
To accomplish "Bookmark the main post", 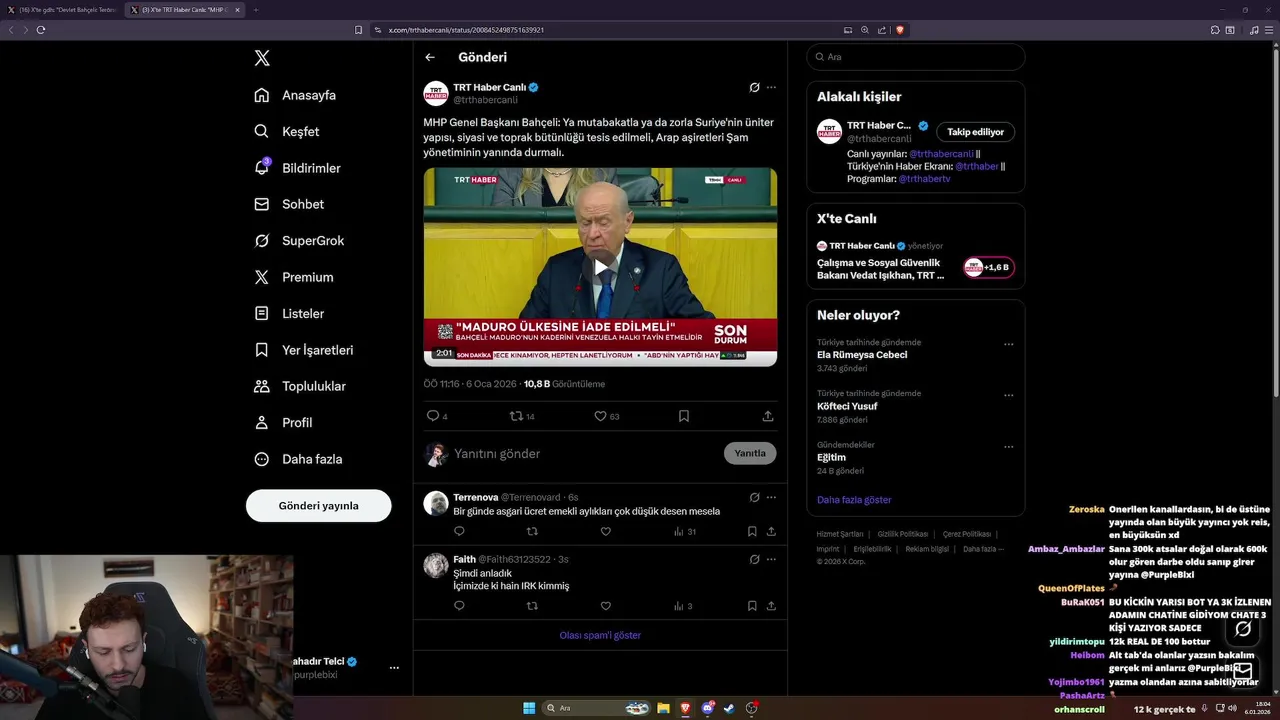I will point(684,416).
